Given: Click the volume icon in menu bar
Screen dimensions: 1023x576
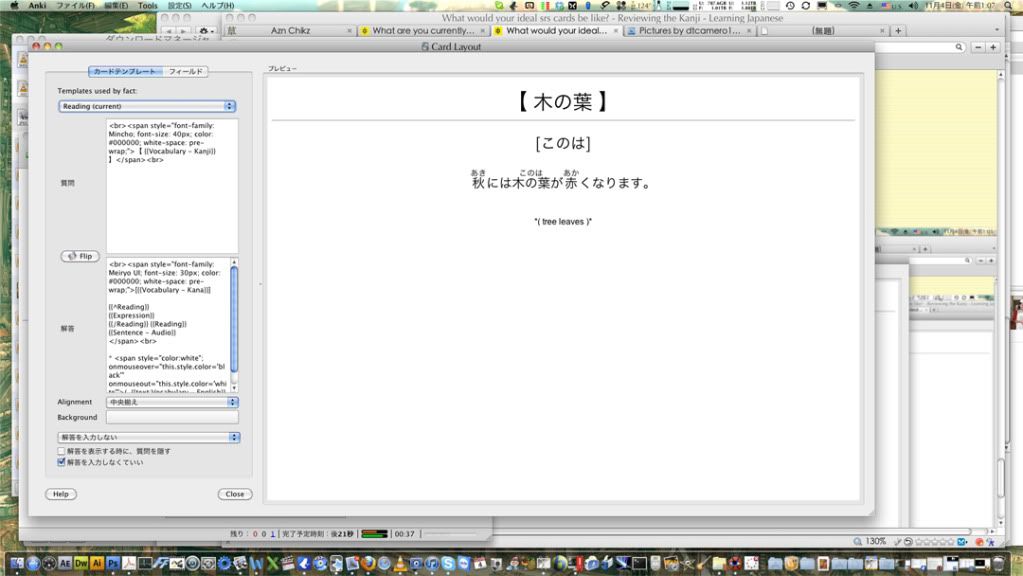Looking at the screenshot, I should (913, 6).
